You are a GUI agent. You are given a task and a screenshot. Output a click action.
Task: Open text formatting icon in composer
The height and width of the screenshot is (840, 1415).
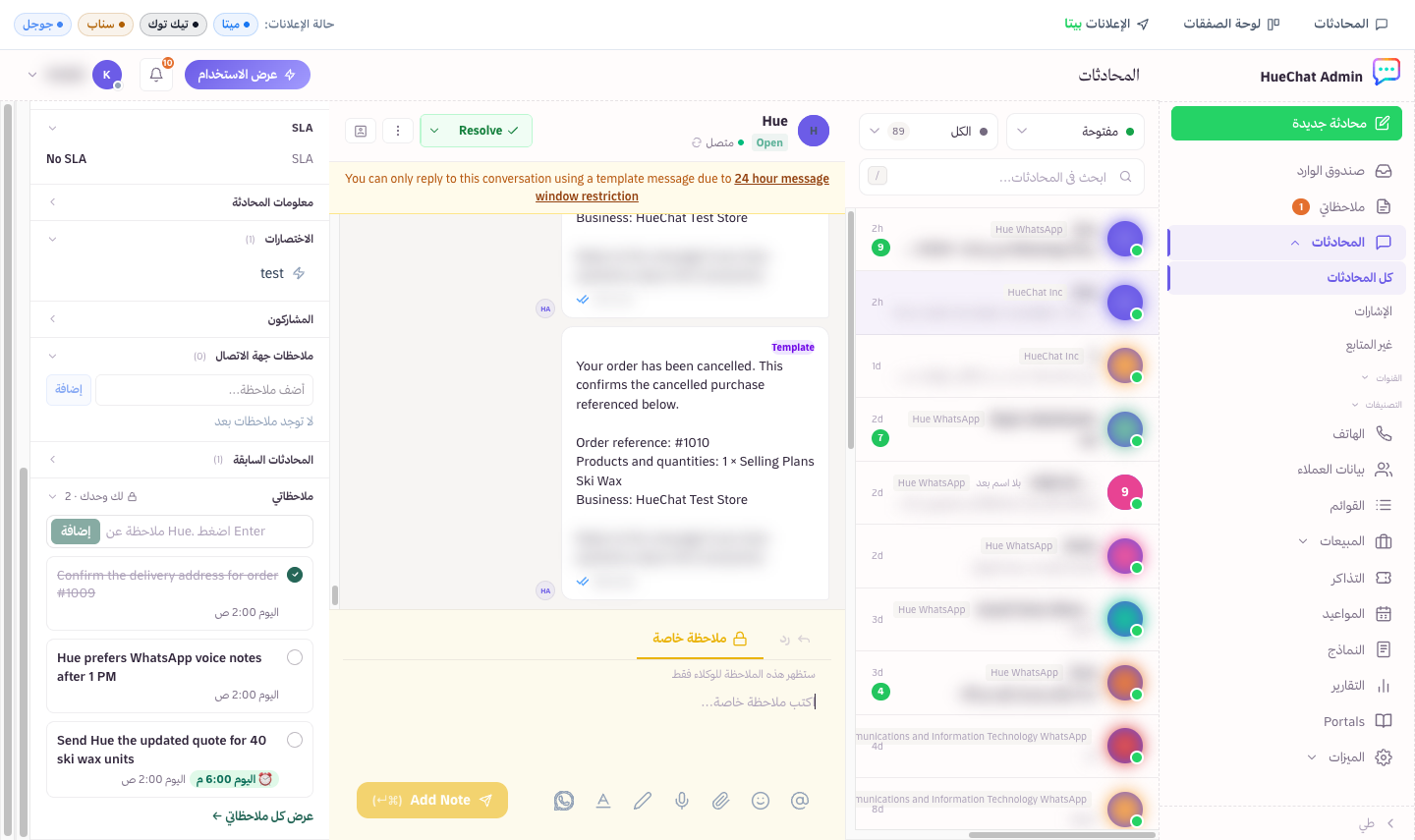[603, 801]
